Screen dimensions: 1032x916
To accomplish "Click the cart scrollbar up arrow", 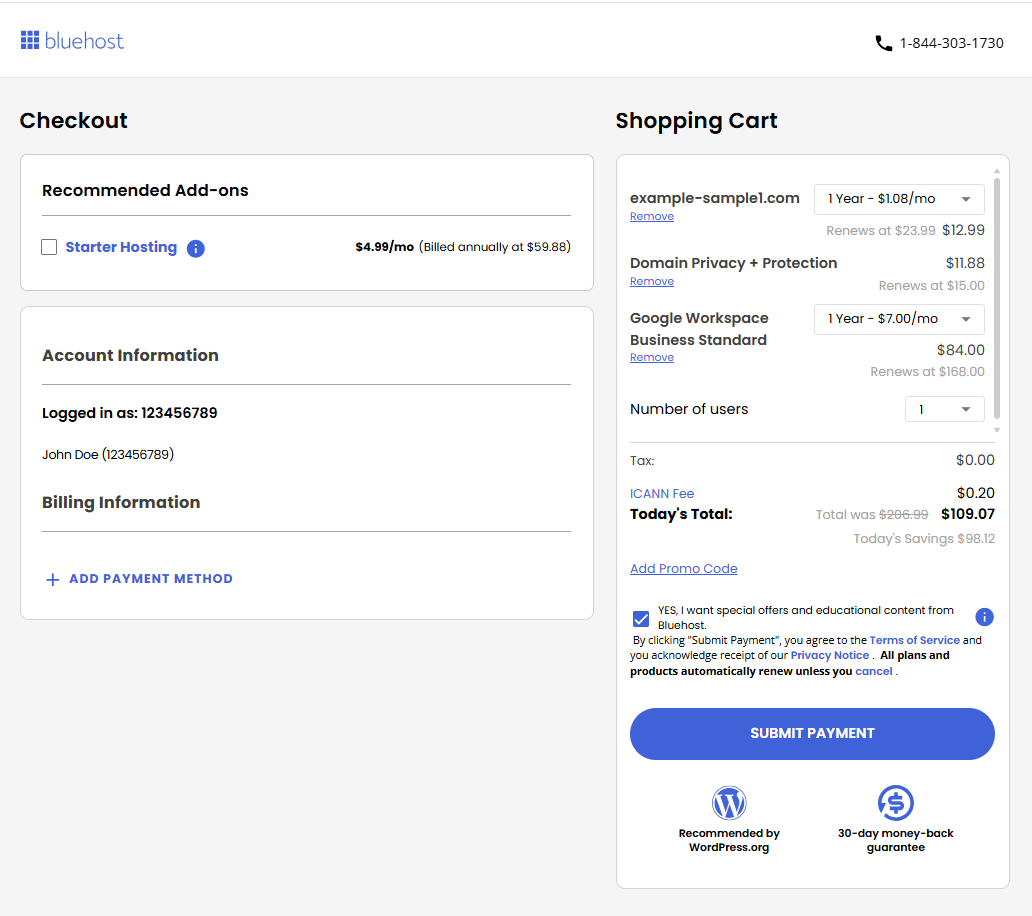I will click(996, 171).
